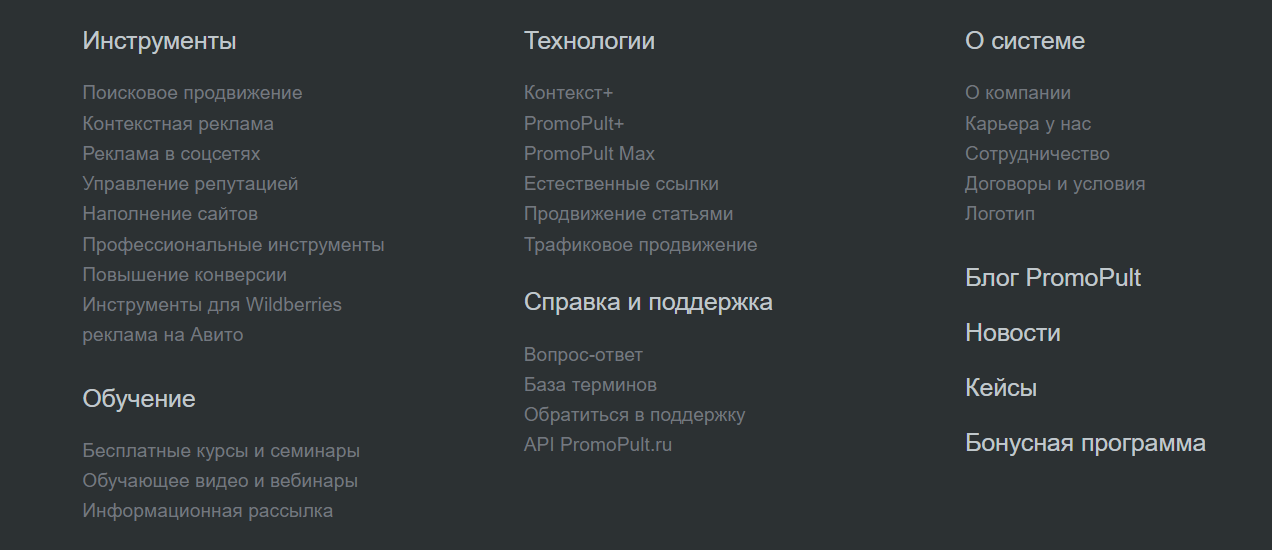The width and height of the screenshot is (1272, 550).
Task: Open PromoPult Max link
Action: point(589,154)
